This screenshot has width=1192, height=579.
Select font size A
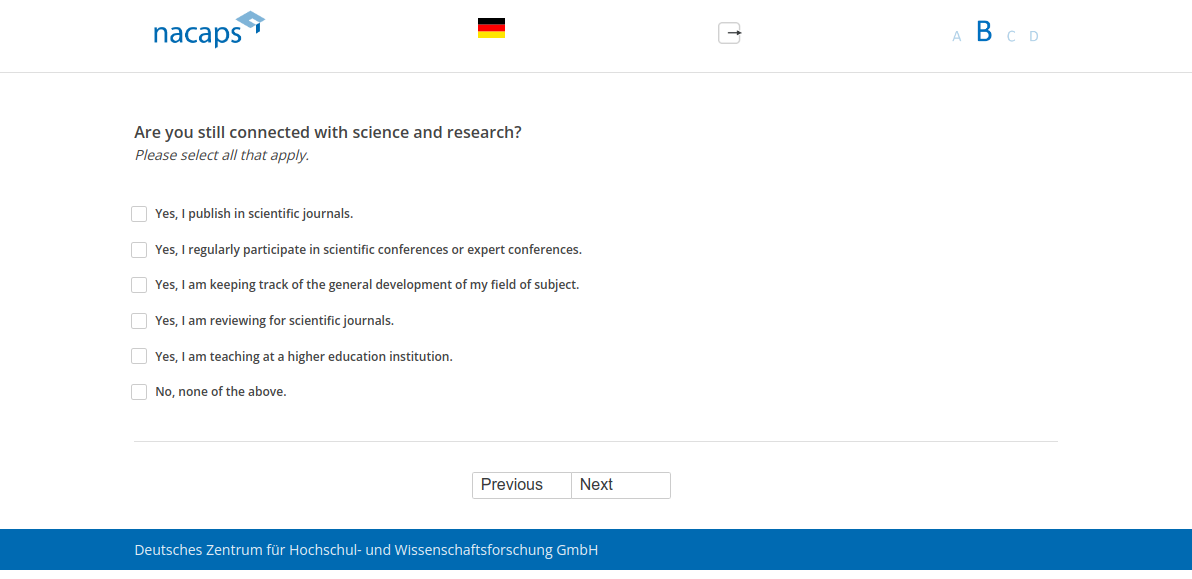(x=956, y=37)
